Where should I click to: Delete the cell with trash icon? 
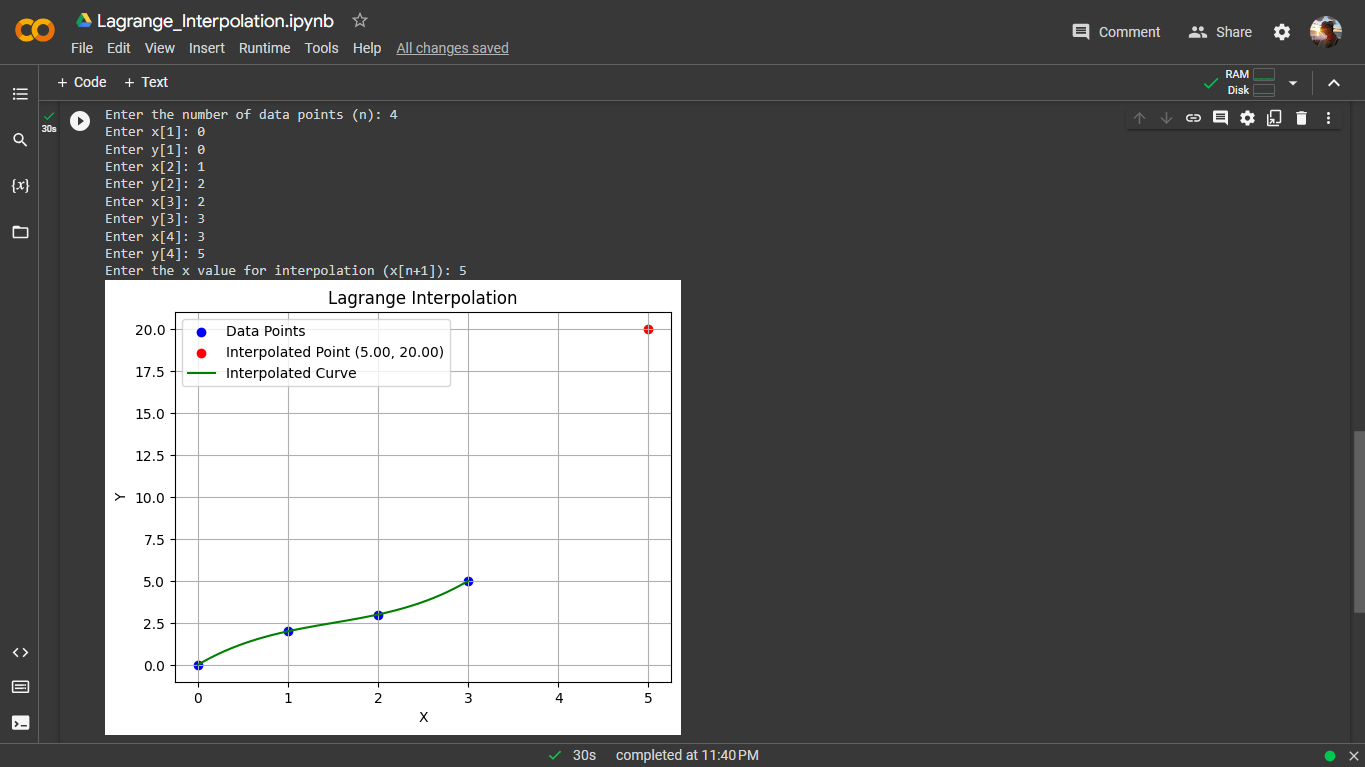(1301, 118)
